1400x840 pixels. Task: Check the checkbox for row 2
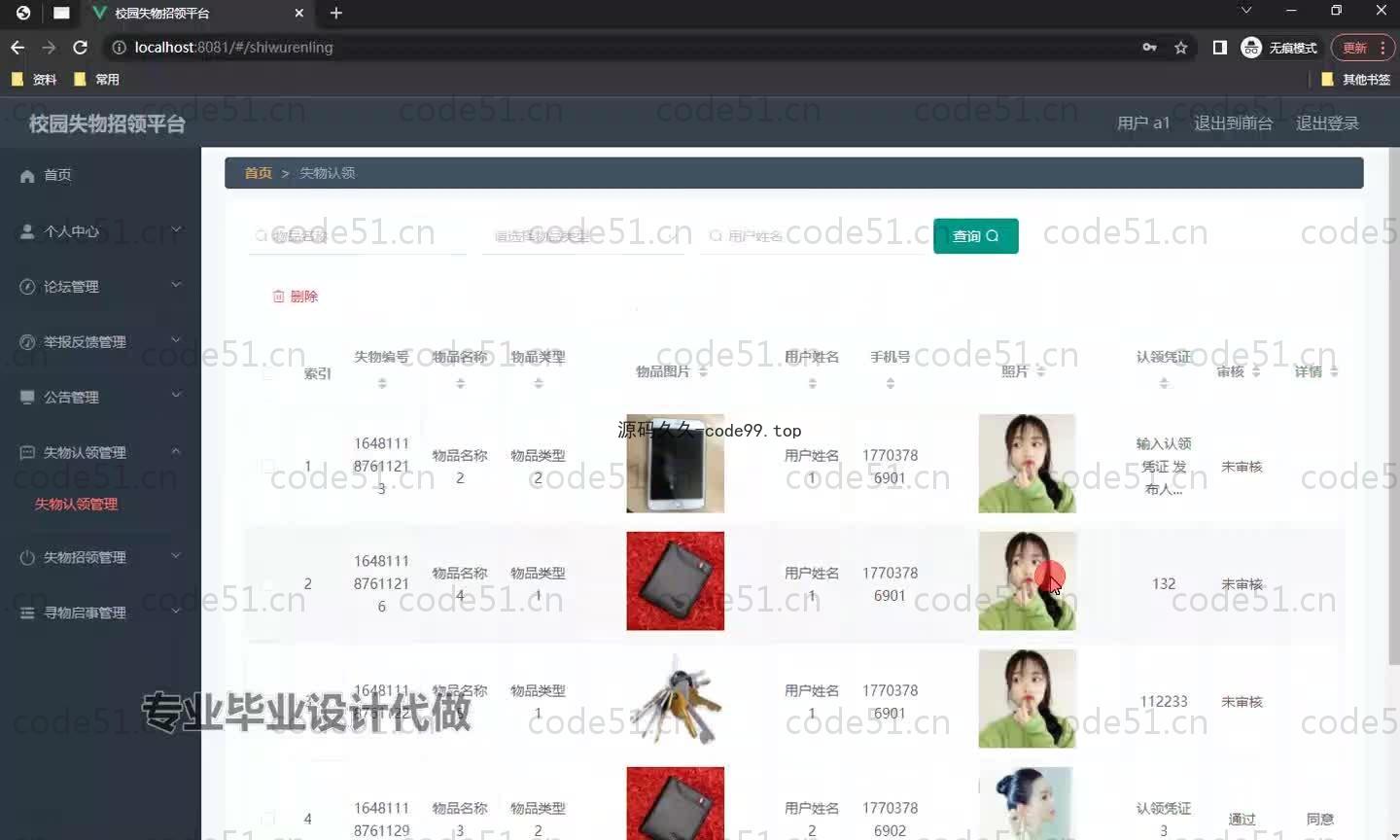click(267, 584)
